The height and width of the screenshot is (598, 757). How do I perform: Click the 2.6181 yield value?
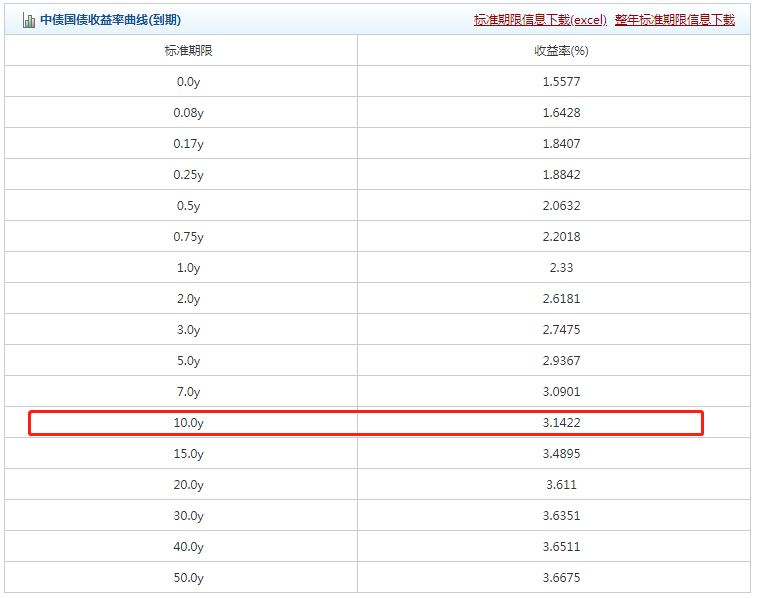[x=561, y=299]
